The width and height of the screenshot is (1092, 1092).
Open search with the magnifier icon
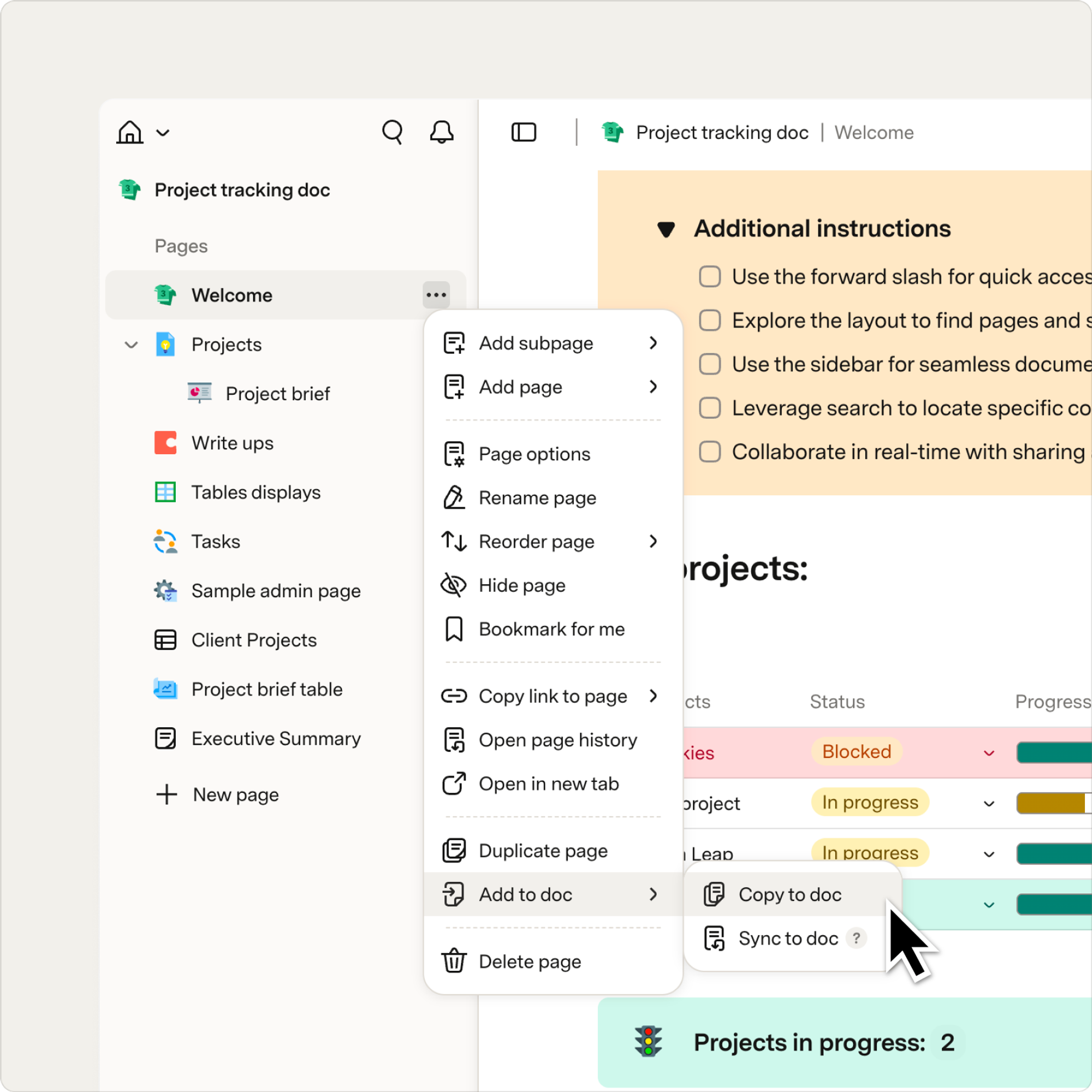(x=392, y=132)
